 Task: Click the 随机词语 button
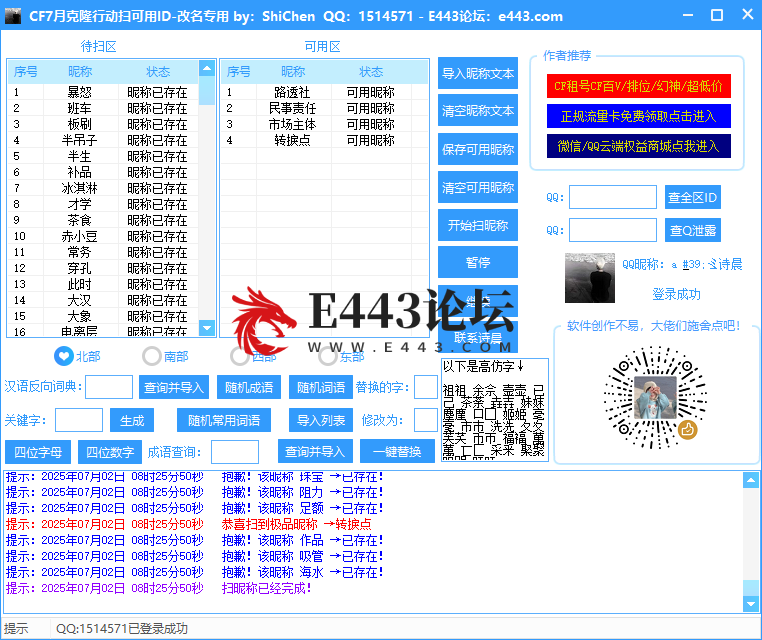321,387
